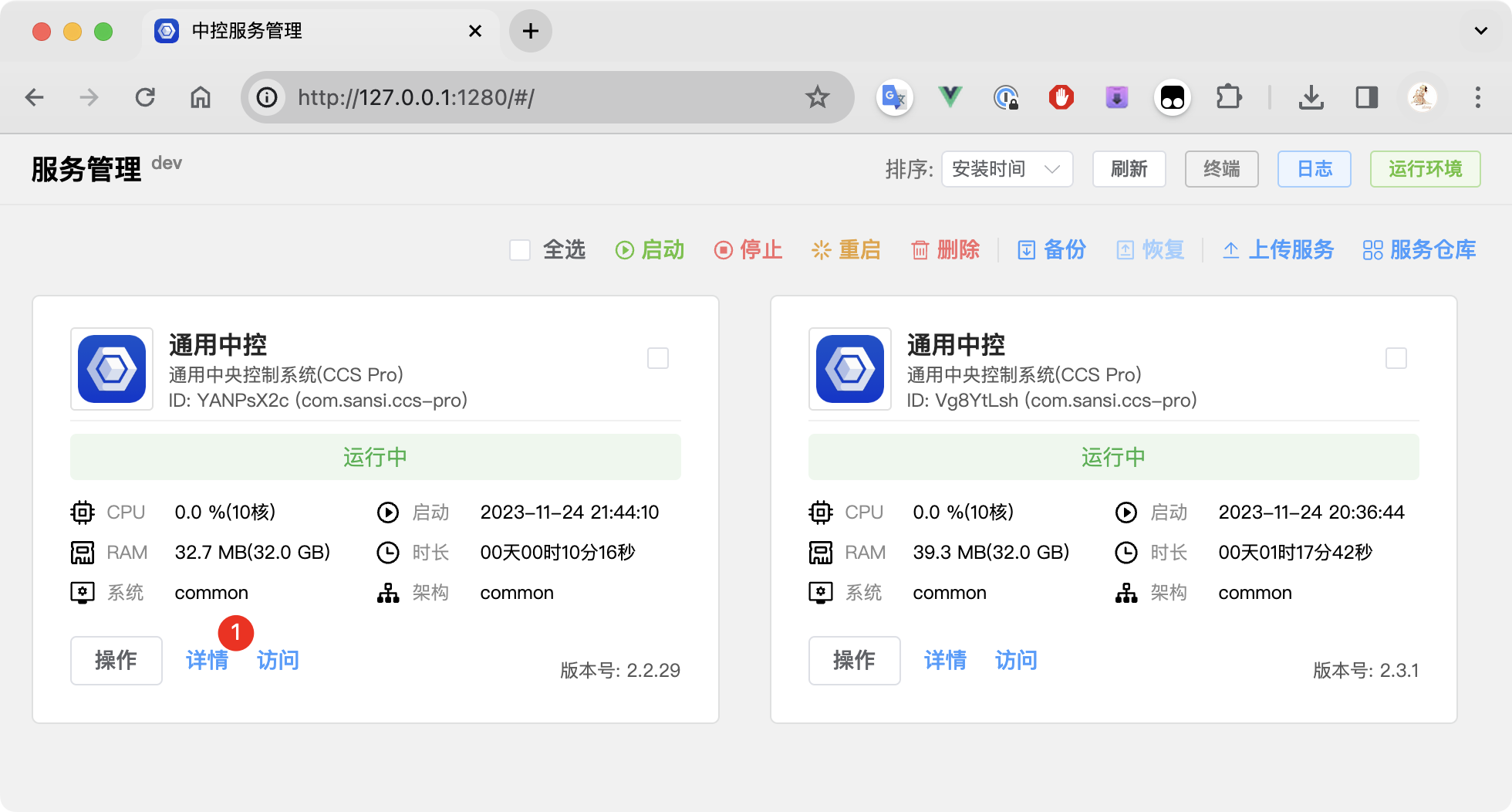1512x812 pixels.
Task: Toggle the browser side panel
Action: pyautogui.click(x=1366, y=97)
